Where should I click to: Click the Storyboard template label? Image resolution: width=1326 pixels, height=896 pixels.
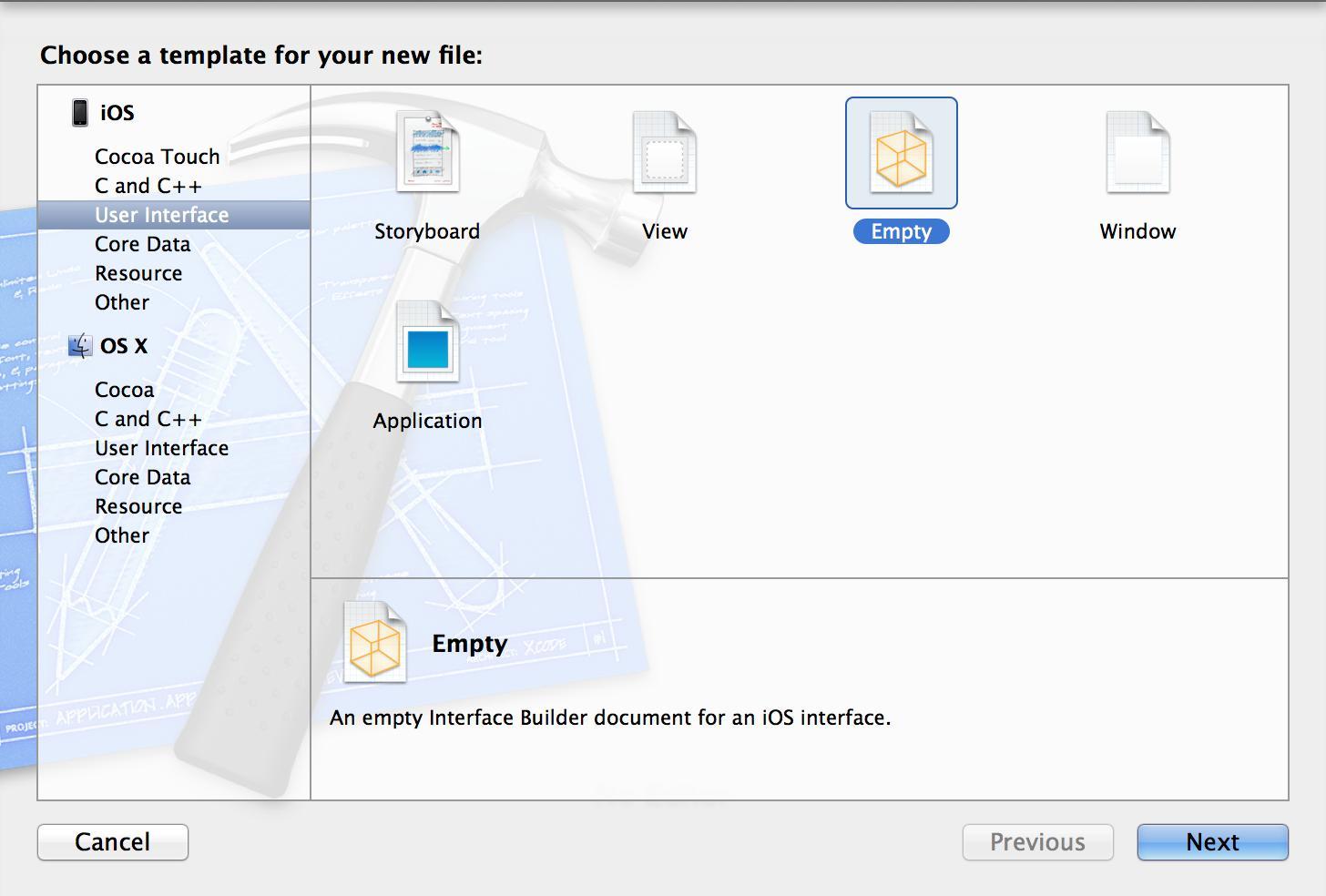[x=427, y=231]
